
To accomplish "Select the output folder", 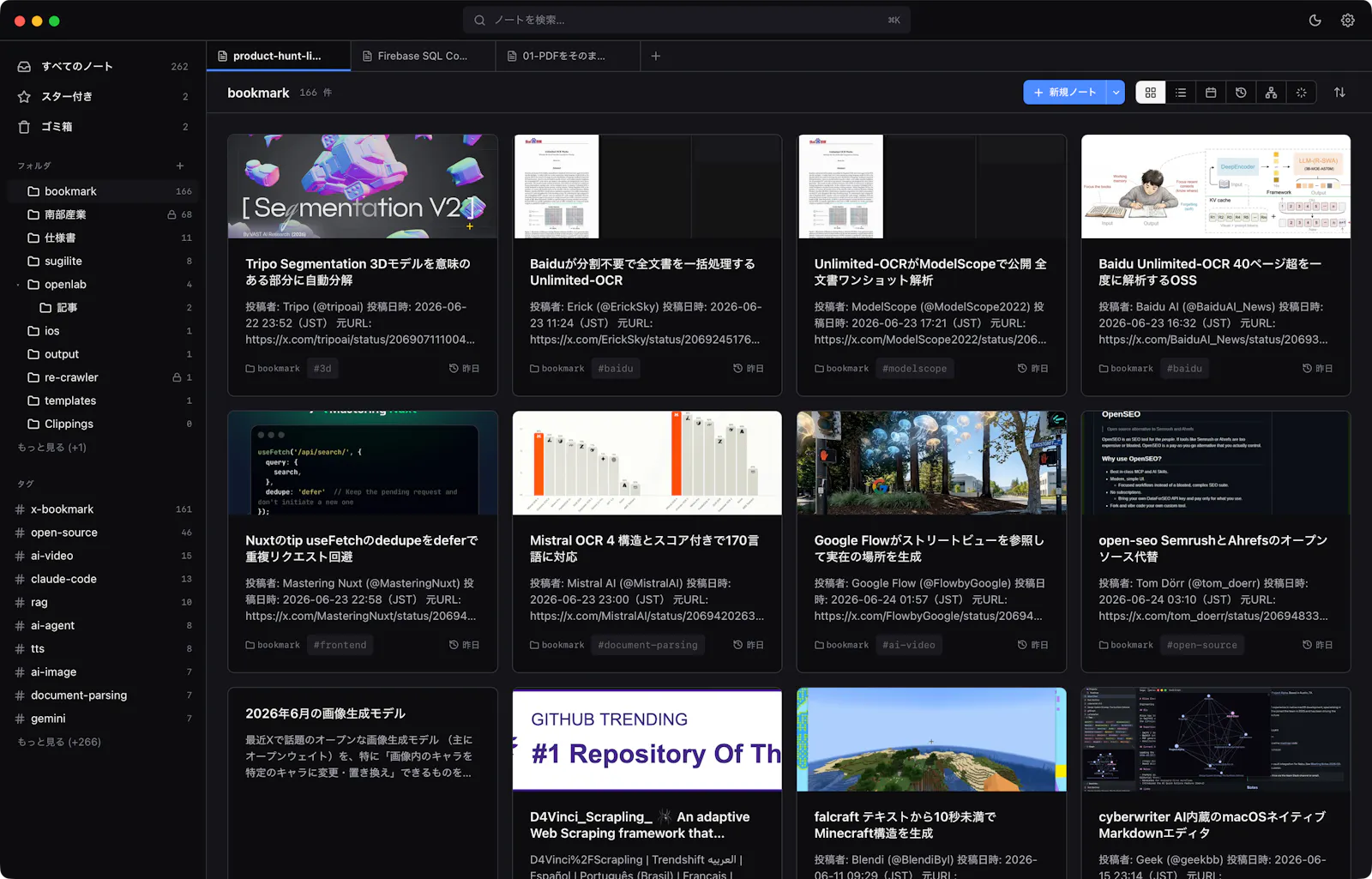I will tap(103, 353).
